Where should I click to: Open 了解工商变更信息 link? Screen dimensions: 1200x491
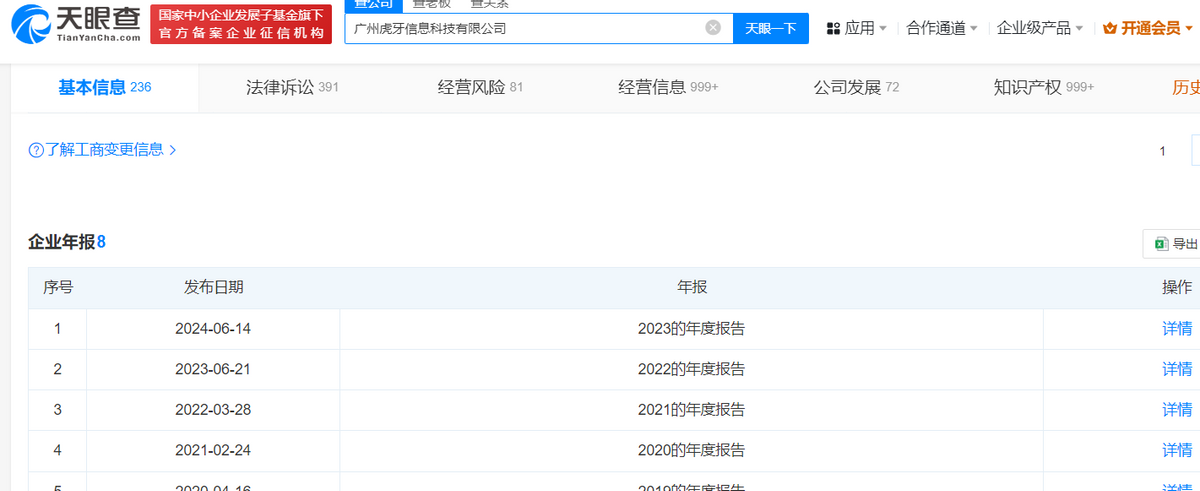(x=103, y=150)
